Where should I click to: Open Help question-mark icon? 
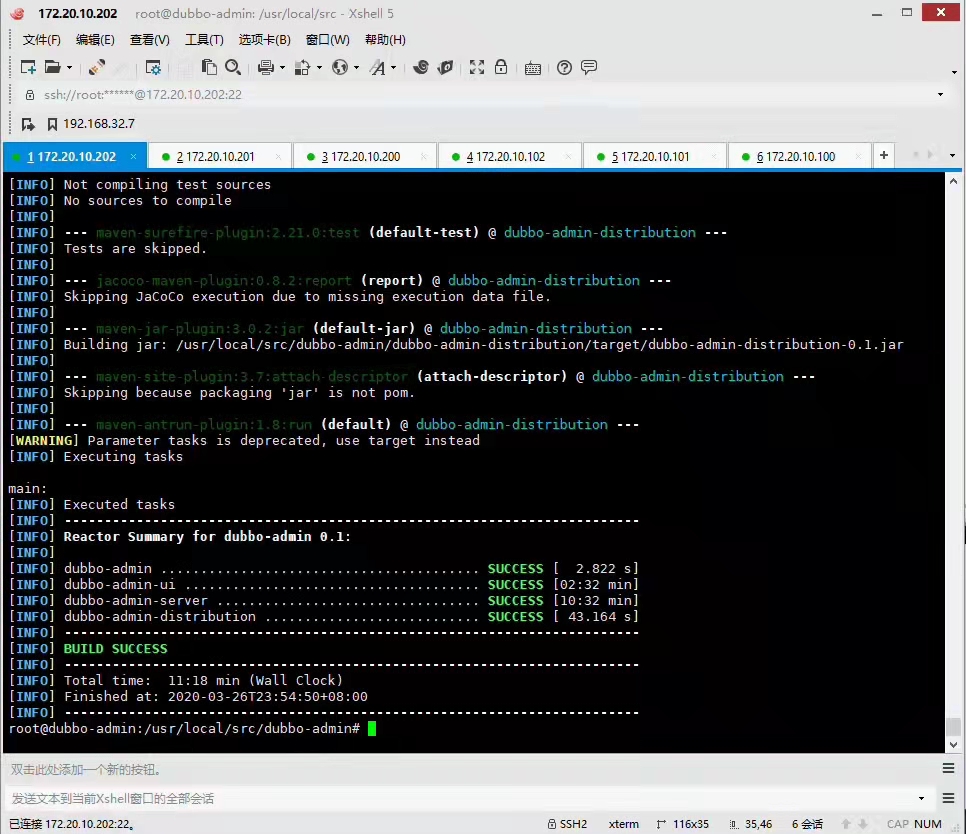[x=564, y=67]
